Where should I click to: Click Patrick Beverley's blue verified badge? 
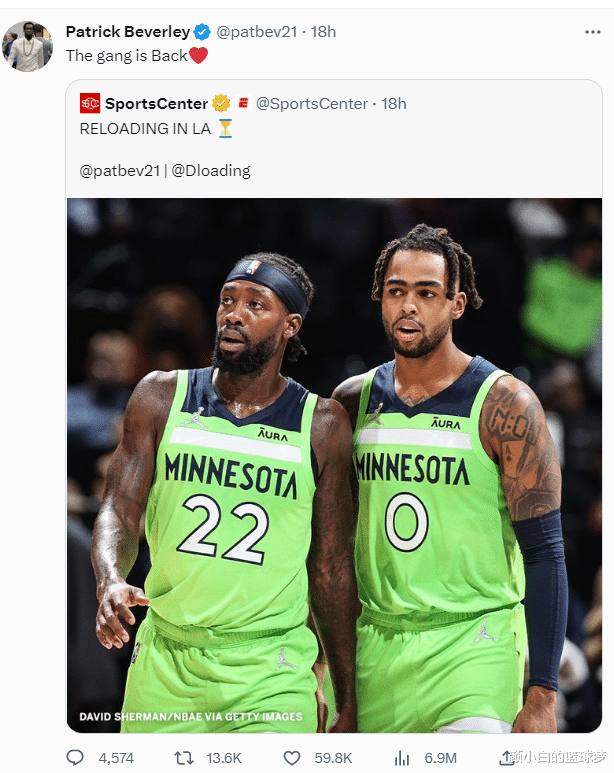(202, 32)
